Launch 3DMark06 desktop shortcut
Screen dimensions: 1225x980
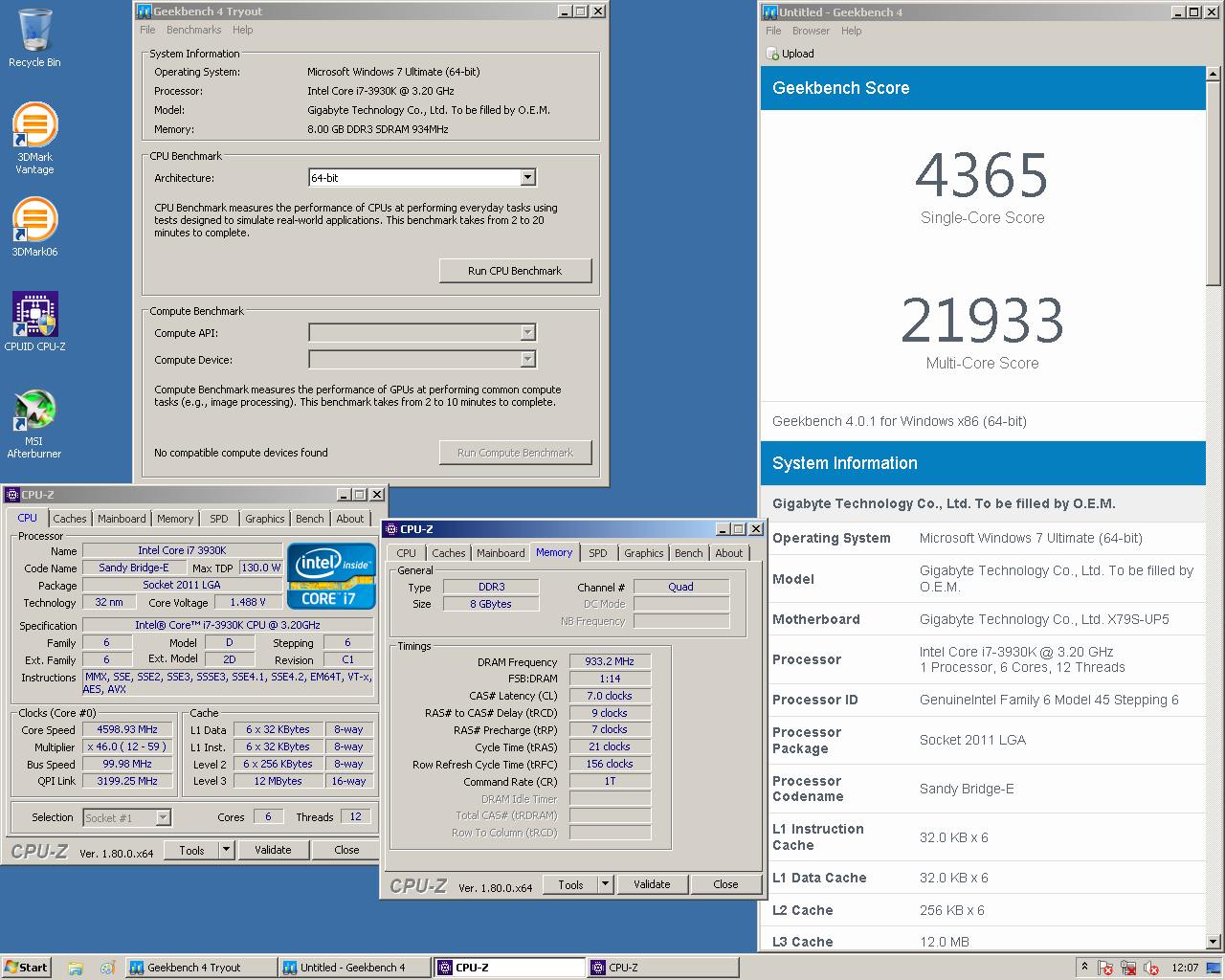coord(34,227)
